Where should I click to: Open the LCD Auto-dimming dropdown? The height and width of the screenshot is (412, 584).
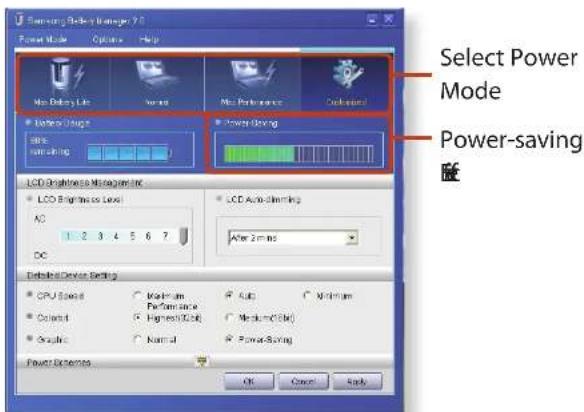351,238
